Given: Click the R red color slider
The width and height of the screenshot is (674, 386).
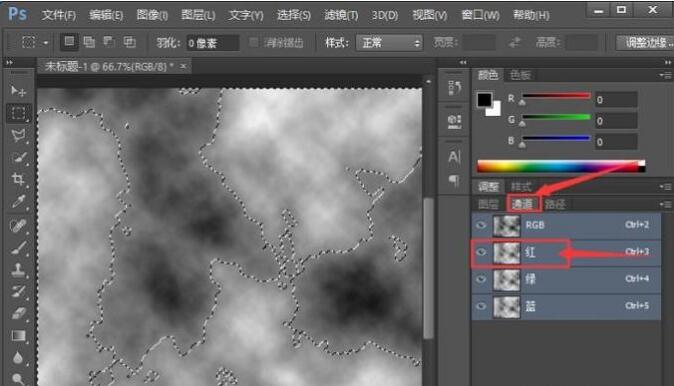Looking at the screenshot, I should point(556,96).
